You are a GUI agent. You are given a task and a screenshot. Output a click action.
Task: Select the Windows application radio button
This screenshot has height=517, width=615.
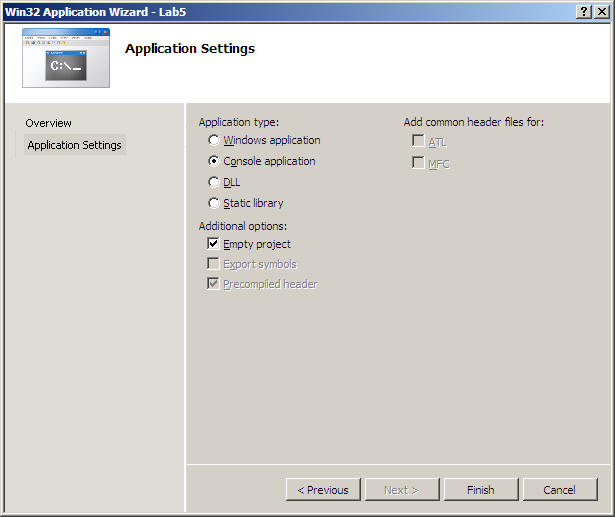(x=214, y=140)
